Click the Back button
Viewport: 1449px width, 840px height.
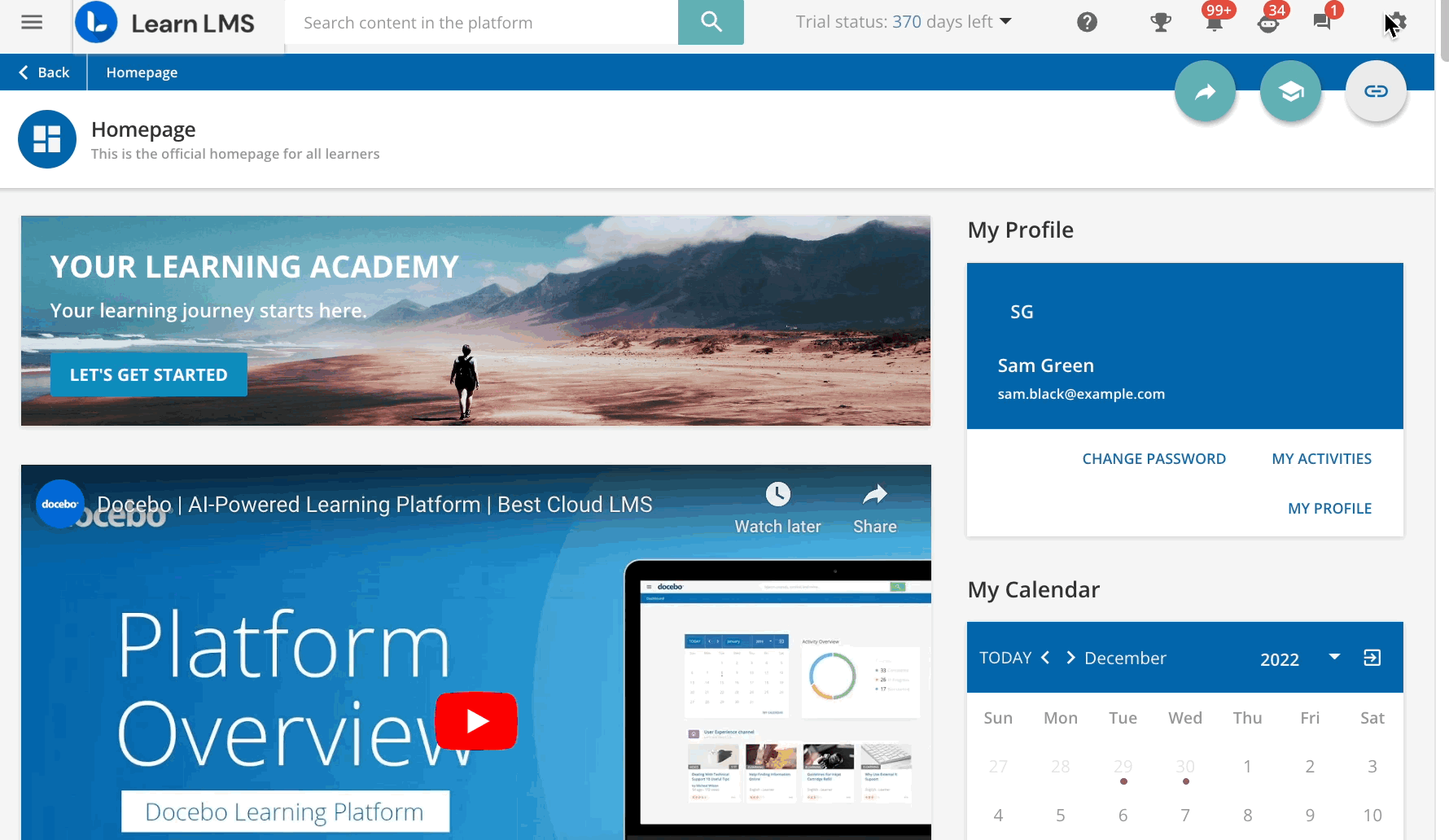coord(44,72)
